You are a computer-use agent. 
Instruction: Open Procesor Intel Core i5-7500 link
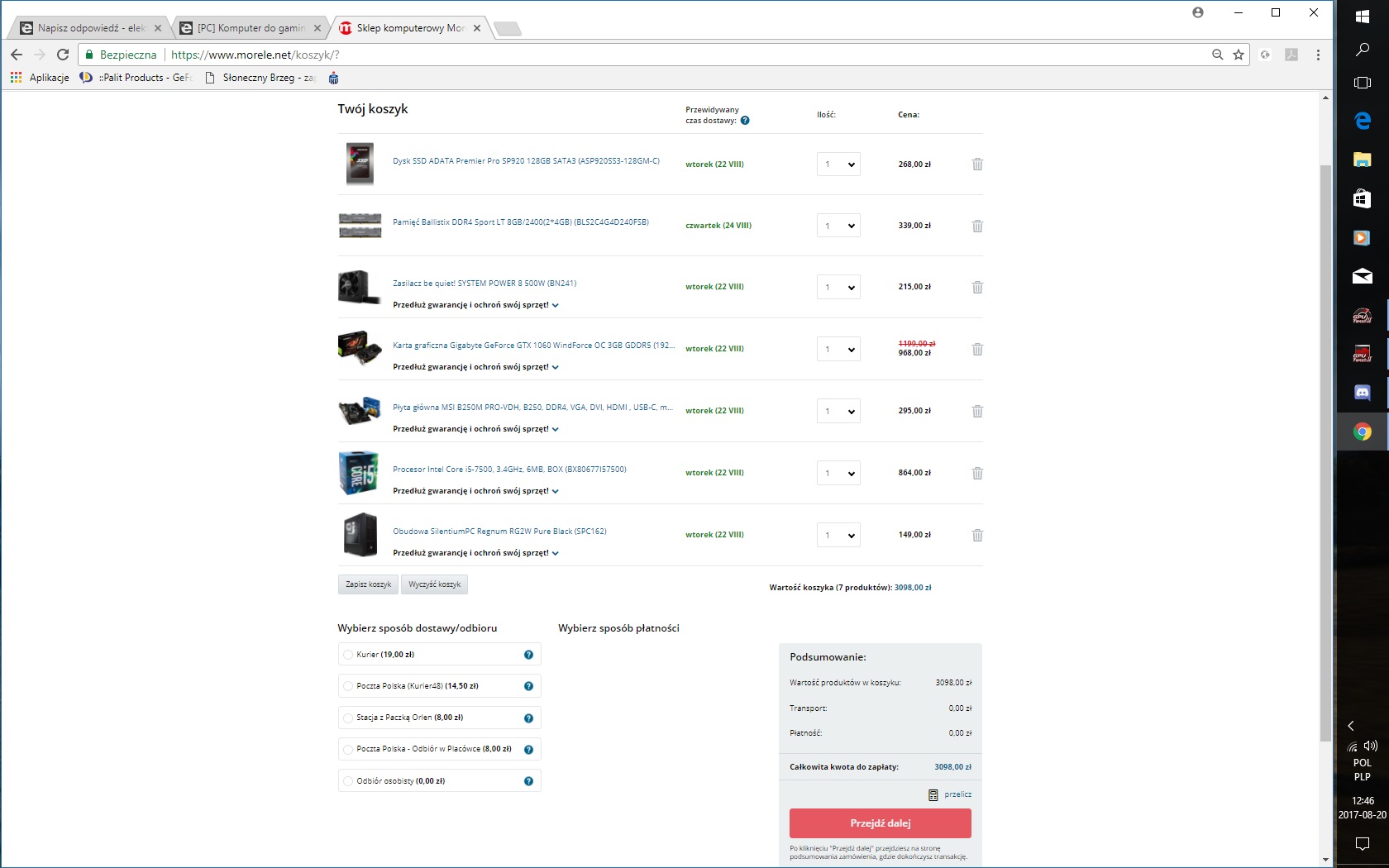[509, 470]
